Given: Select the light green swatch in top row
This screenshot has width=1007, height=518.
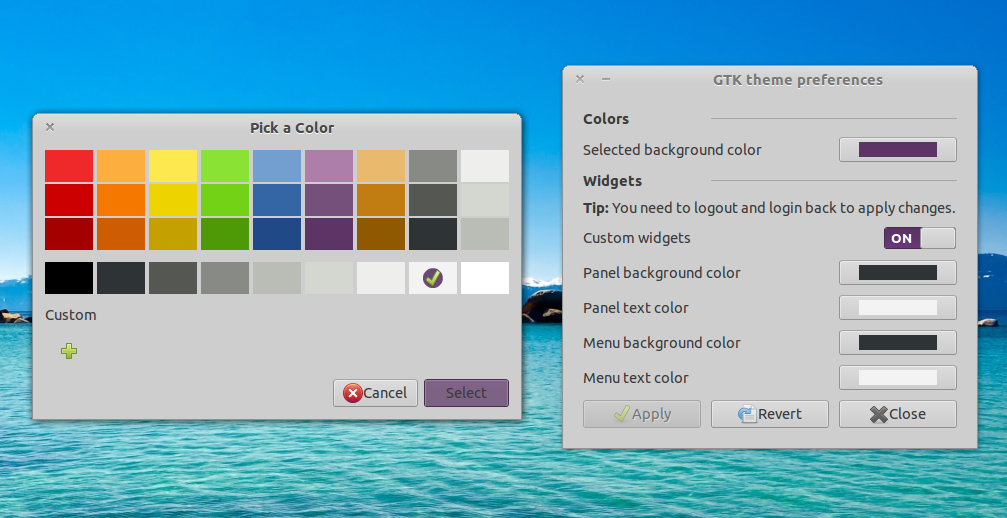Looking at the screenshot, I should pyautogui.click(x=225, y=166).
